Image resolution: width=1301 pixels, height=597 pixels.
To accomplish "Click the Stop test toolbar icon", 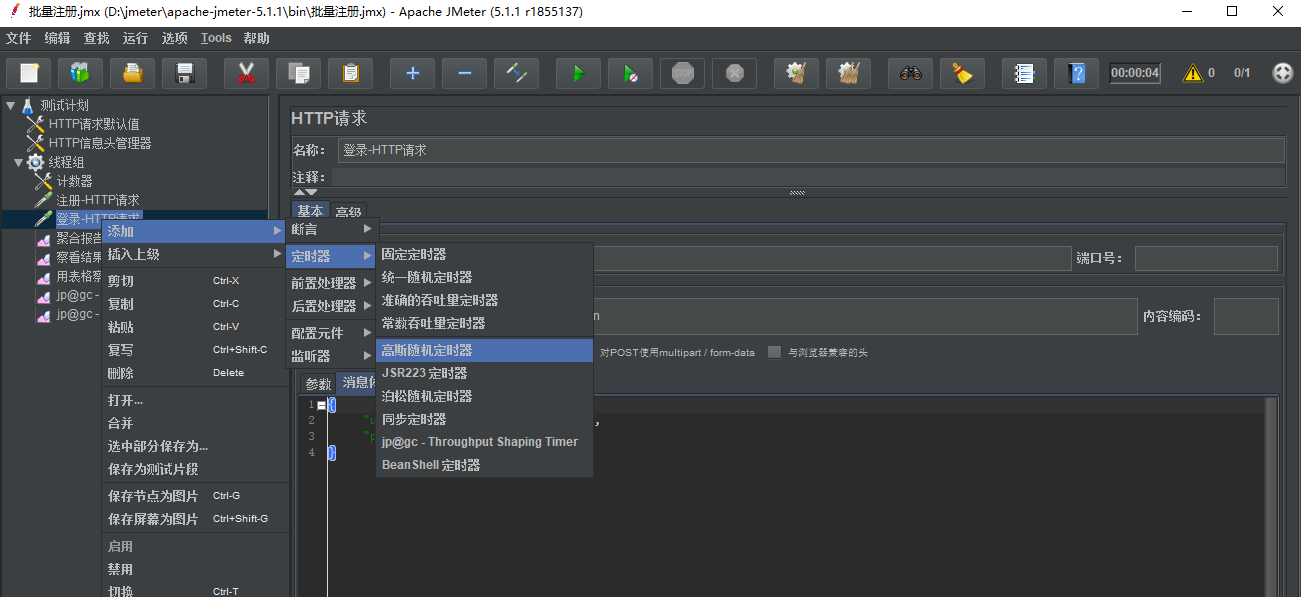I will point(682,73).
